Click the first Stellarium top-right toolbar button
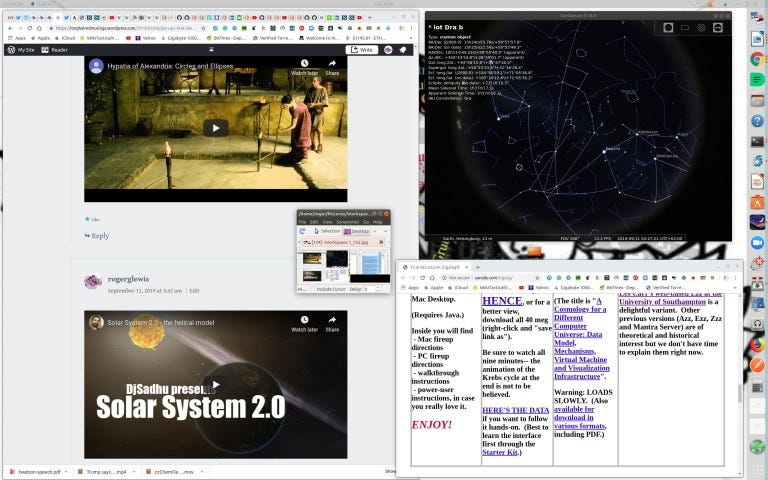 click(x=668, y=27)
